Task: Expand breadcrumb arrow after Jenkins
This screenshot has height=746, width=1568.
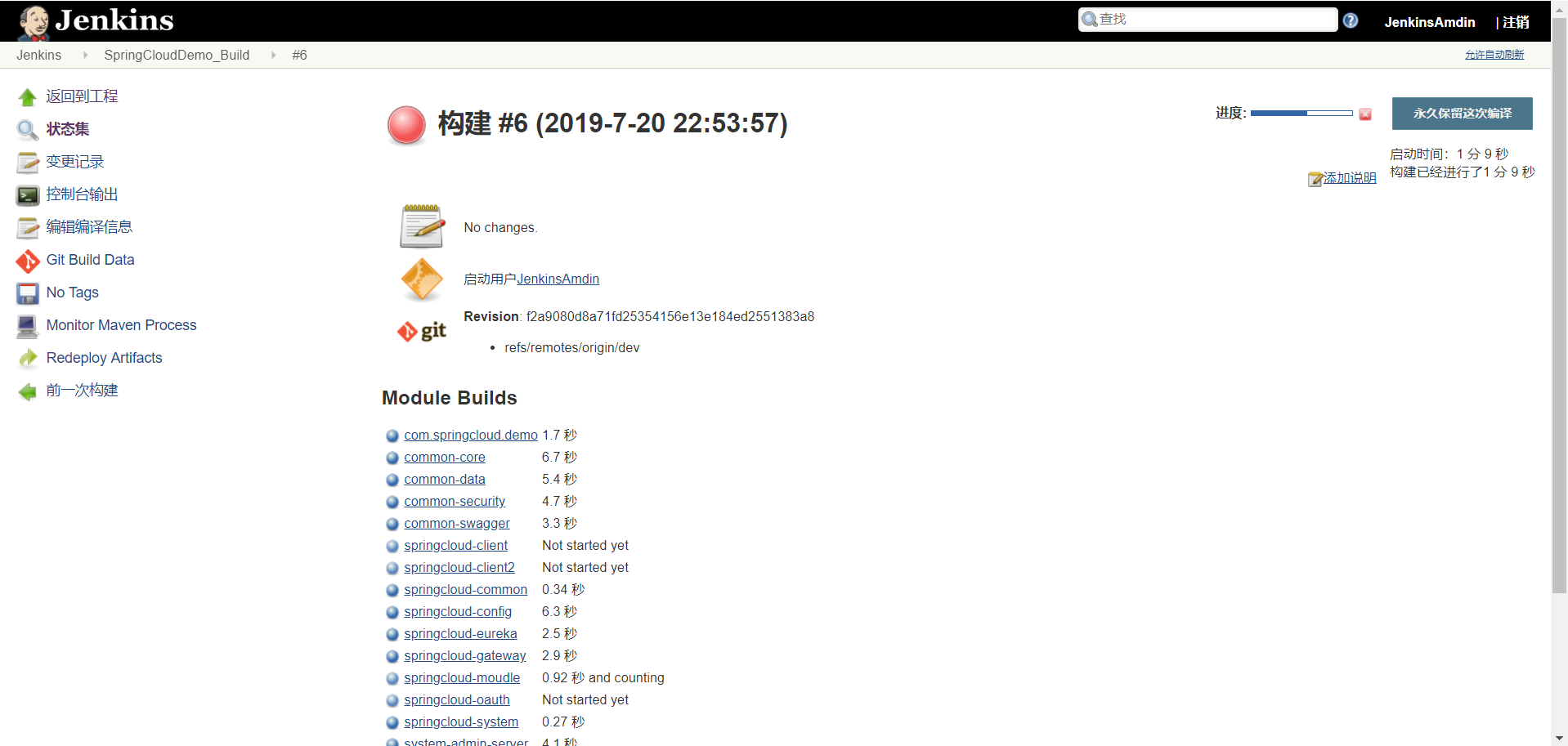Action: [84, 55]
